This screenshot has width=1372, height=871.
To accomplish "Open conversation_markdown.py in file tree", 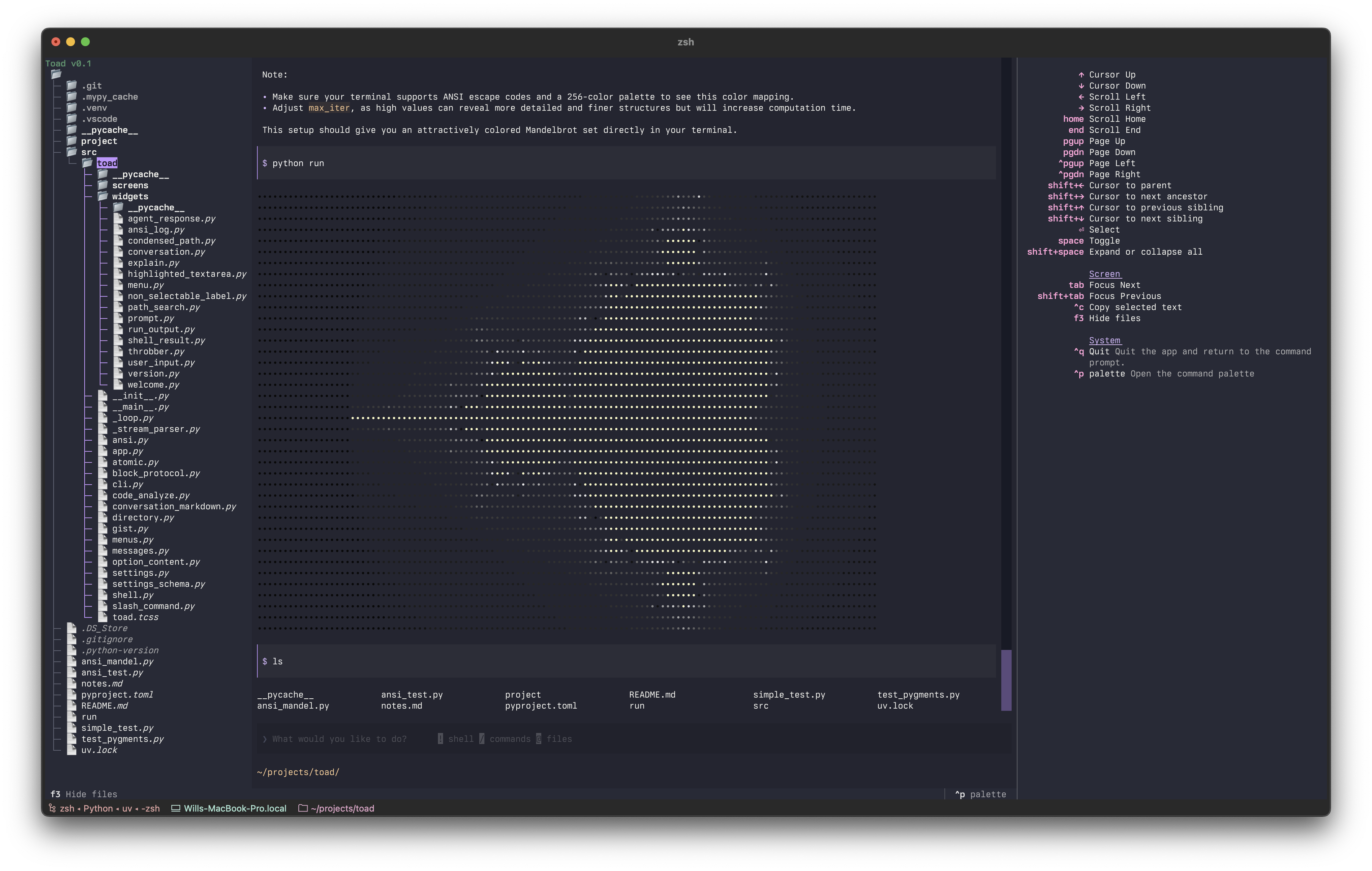I will pos(174,506).
